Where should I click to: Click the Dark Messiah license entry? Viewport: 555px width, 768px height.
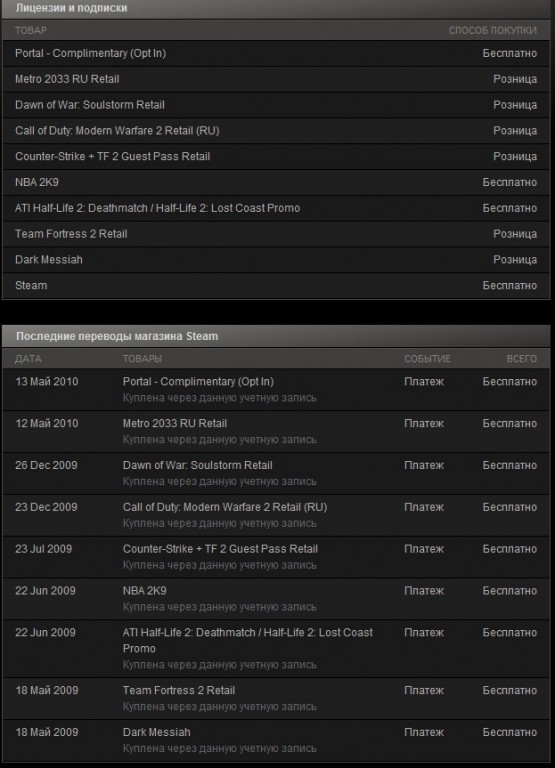(x=276, y=260)
